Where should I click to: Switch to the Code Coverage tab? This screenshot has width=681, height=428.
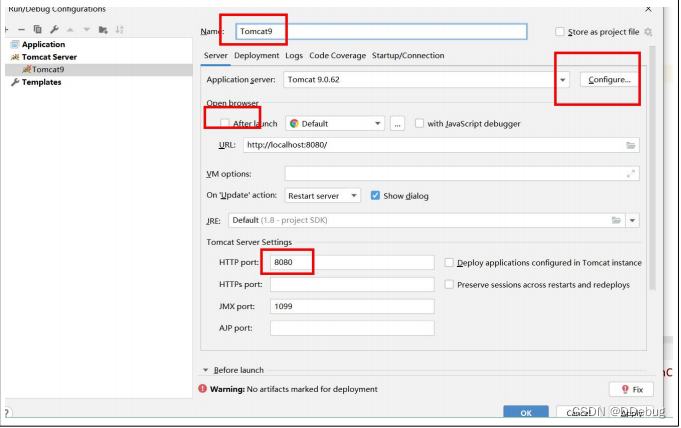pyautogui.click(x=337, y=56)
